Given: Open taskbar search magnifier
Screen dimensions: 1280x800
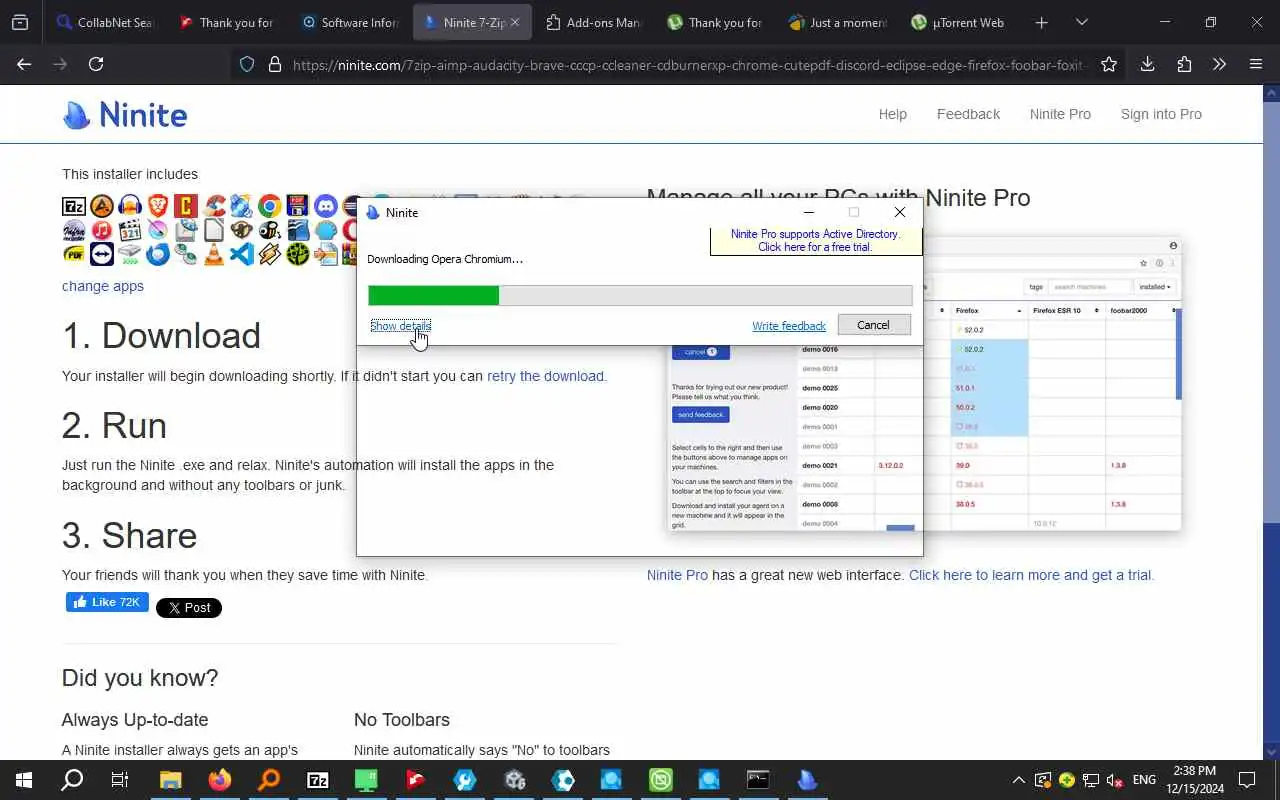Looking at the screenshot, I should coord(72,780).
